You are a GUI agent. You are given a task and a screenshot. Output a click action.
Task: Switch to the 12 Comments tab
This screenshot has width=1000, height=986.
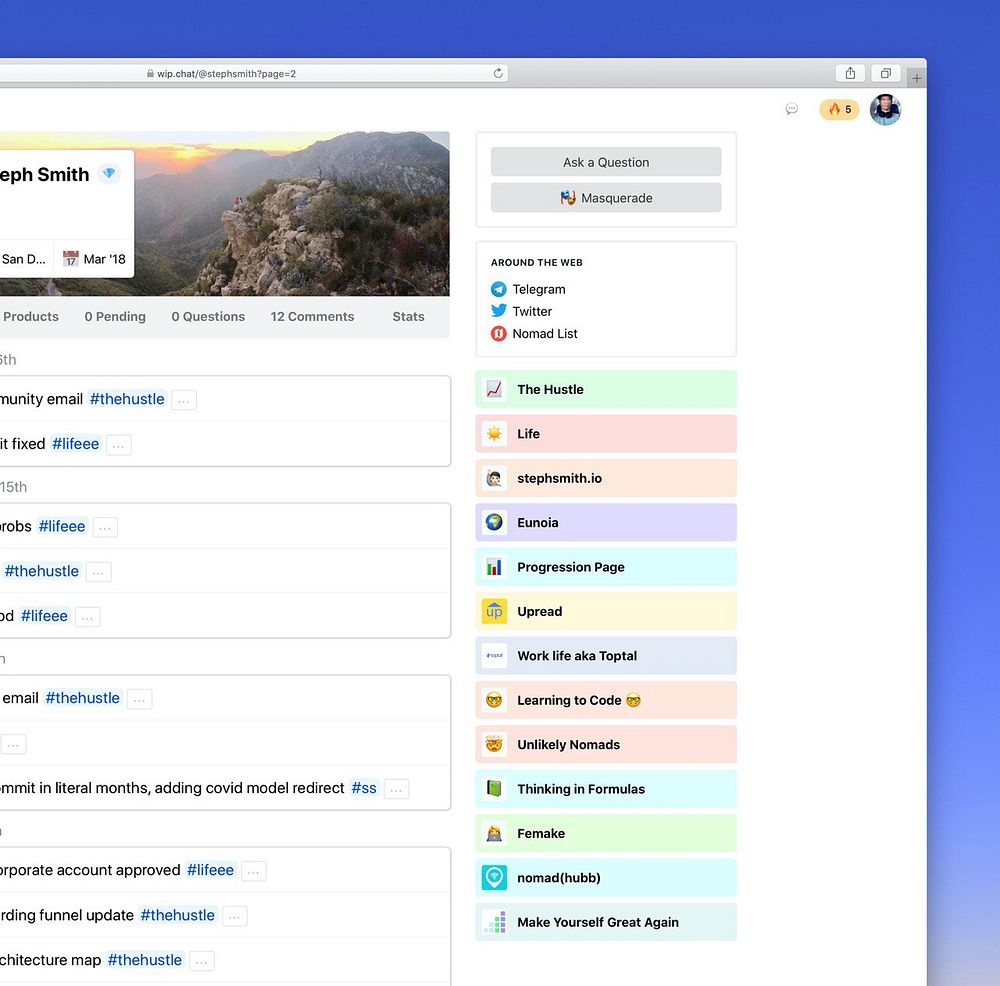point(312,316)
